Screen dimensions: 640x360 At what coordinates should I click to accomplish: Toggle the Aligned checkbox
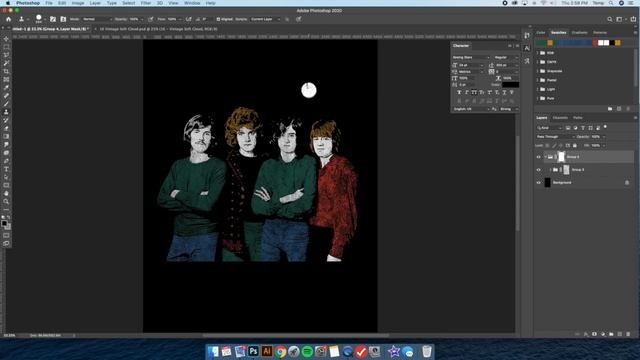(x=218, y=19)
